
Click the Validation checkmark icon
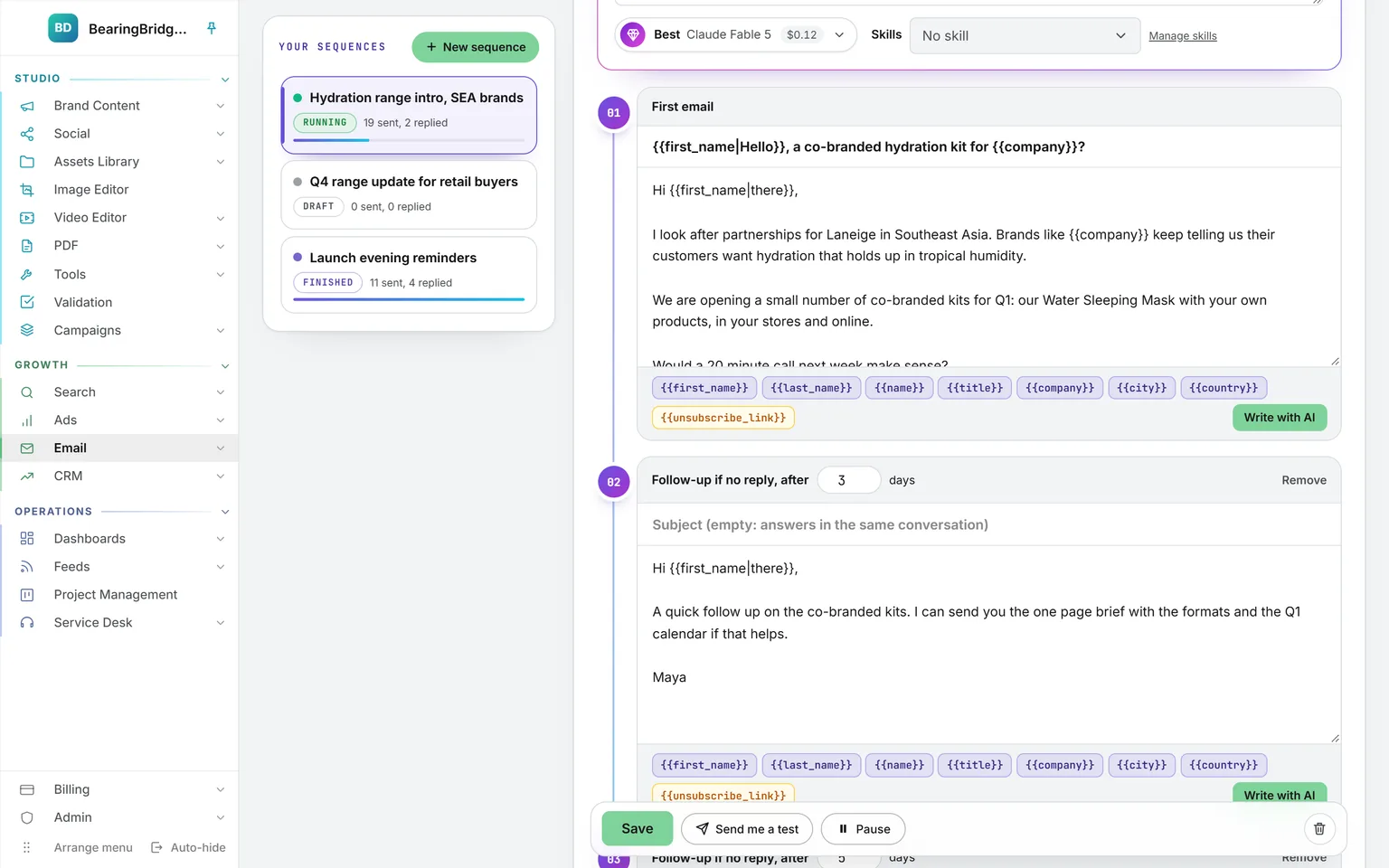(x=27, y=302)
